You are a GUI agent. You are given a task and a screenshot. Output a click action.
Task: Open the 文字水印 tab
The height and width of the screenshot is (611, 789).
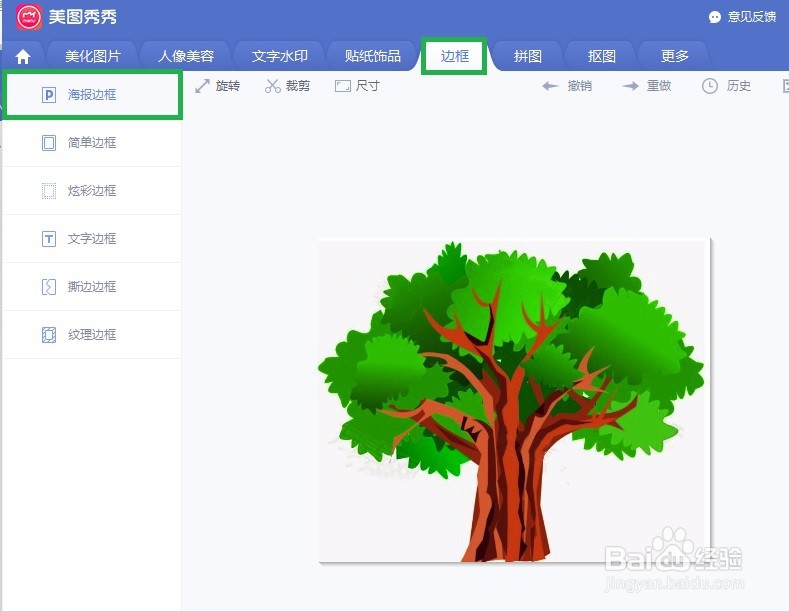[279, 56]
